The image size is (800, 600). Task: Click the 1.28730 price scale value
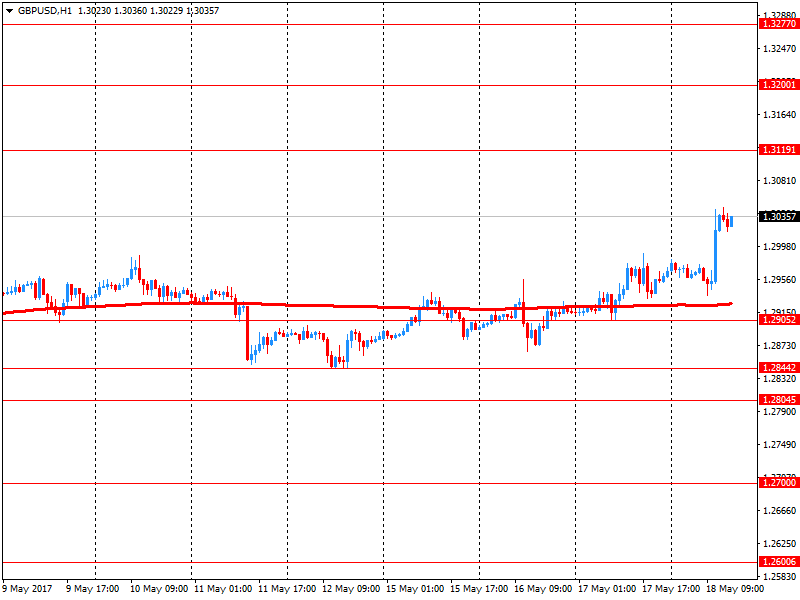click(x=780, y=346)
